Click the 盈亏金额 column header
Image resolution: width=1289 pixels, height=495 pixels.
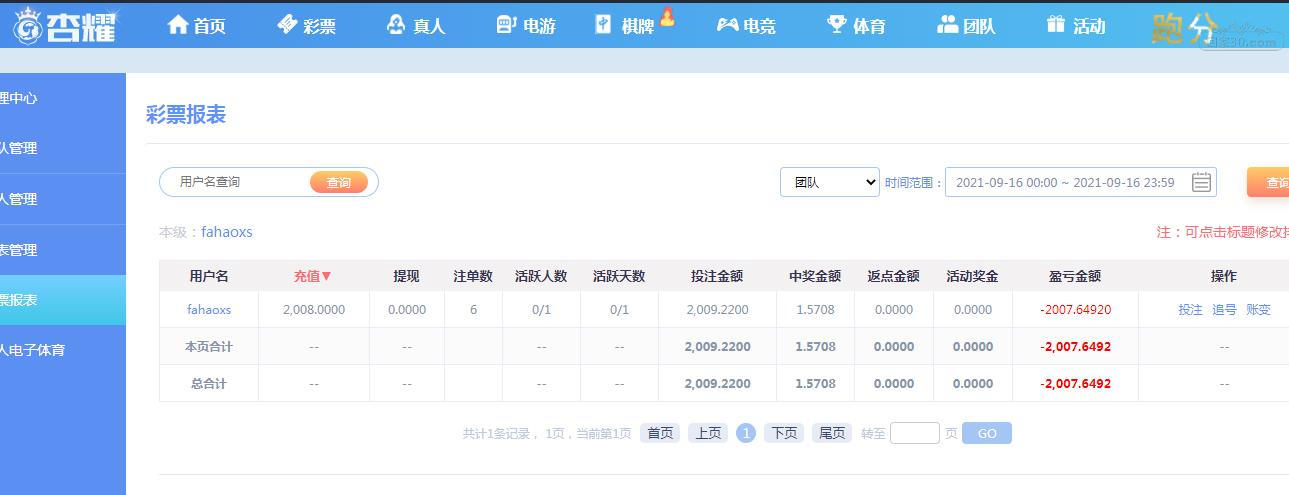[x=1075, y=276]
